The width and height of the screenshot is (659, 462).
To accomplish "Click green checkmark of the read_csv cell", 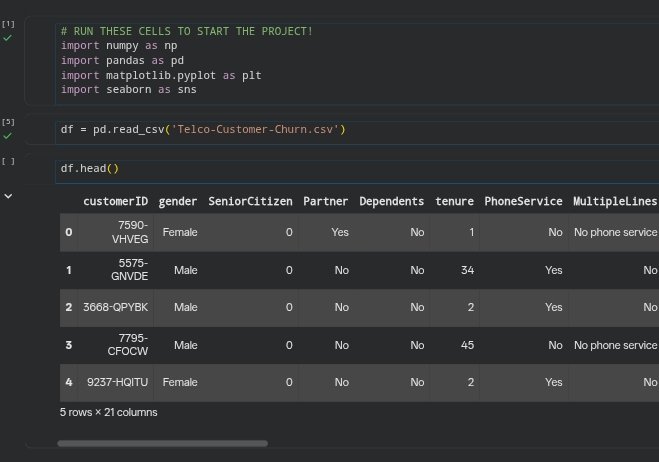I will [7, 136].
